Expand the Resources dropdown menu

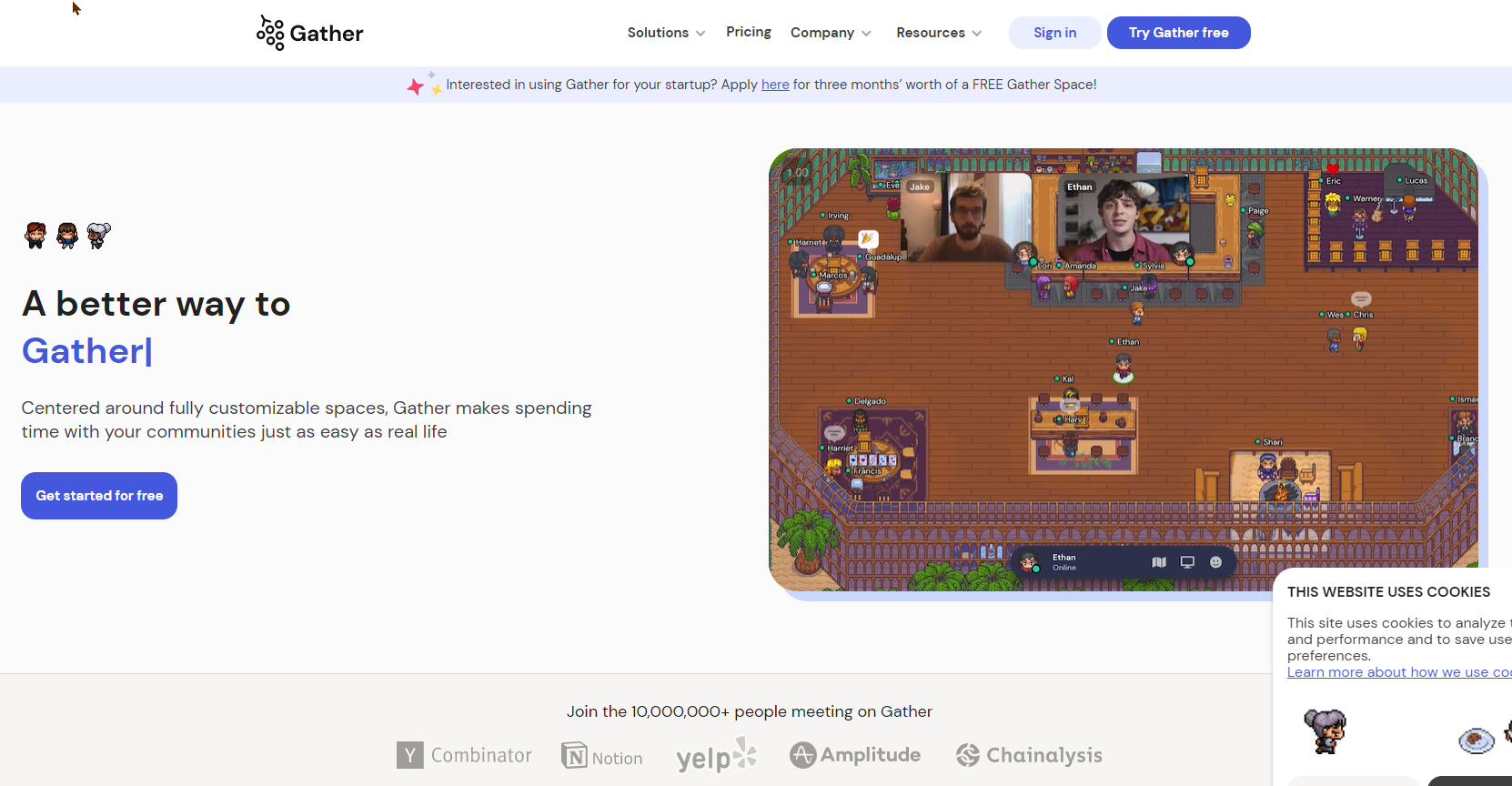point(939,33)
